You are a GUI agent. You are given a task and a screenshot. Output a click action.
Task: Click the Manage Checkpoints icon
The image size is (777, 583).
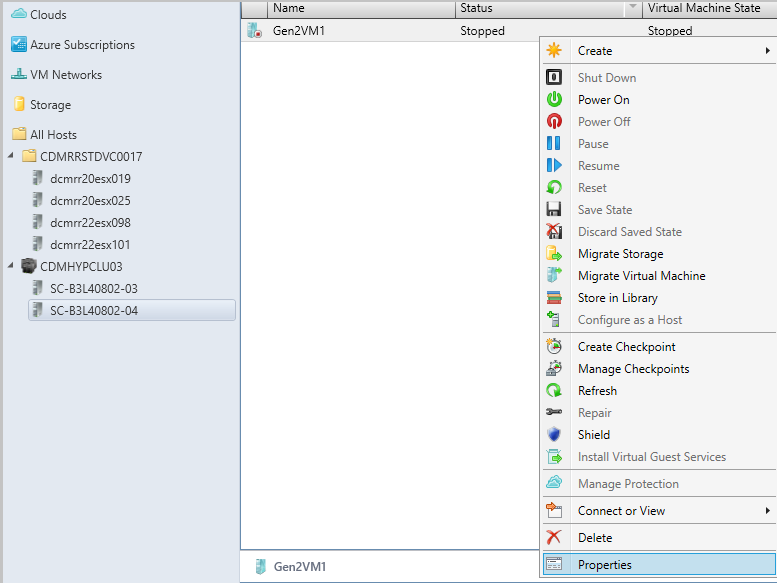554,369
